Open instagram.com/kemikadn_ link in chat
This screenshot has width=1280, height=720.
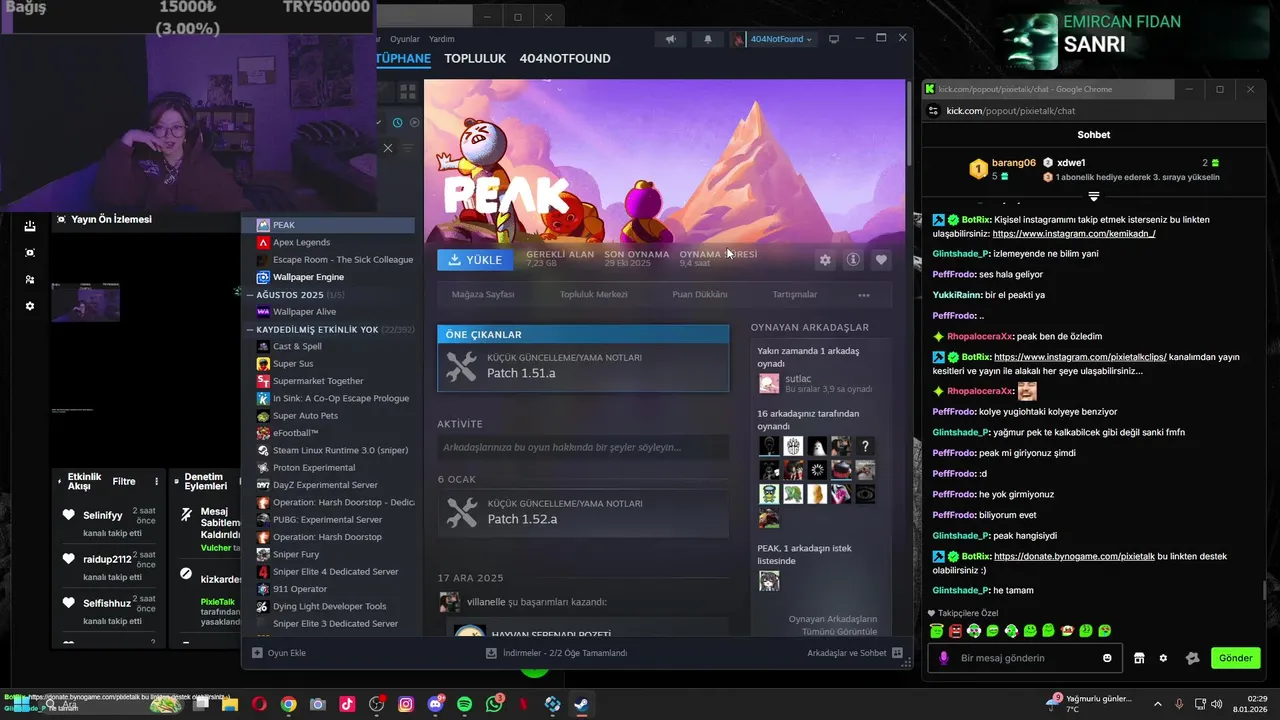pos(1073,233)
